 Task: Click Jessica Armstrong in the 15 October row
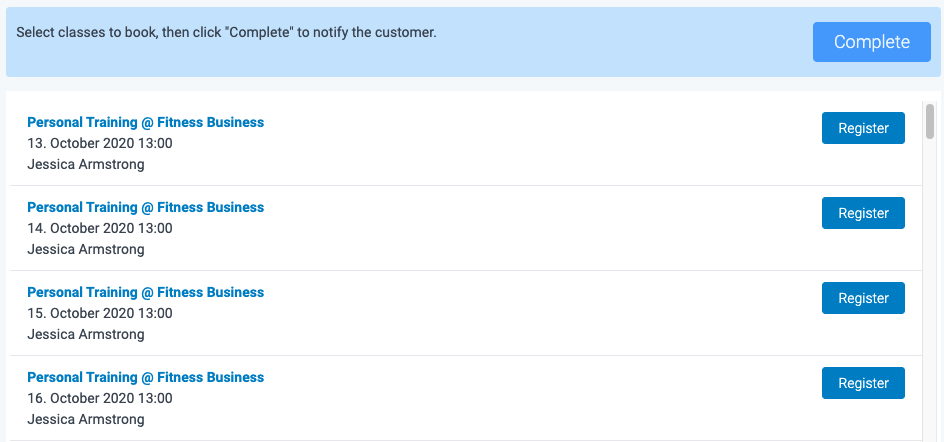86,334
